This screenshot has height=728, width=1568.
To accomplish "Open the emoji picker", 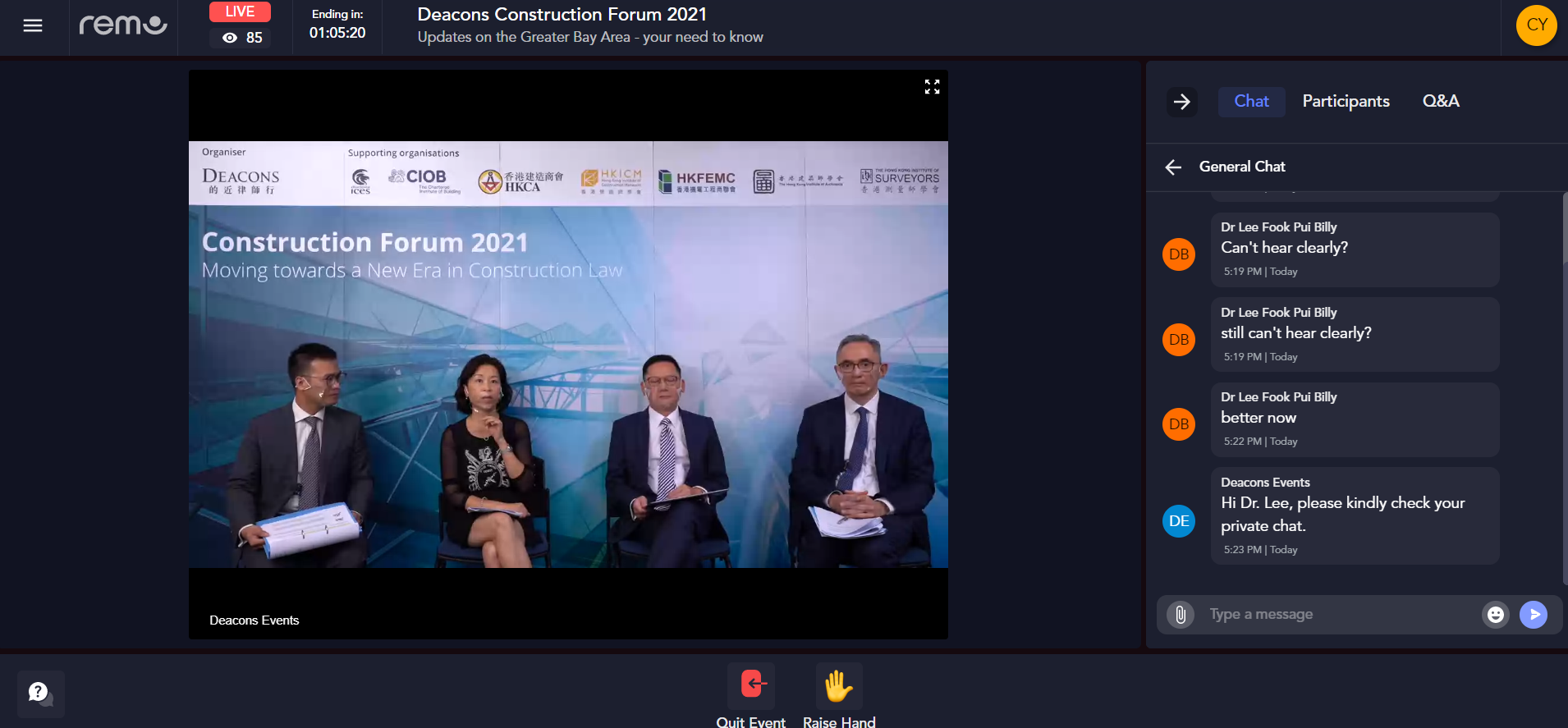I will pos(1496,615).
